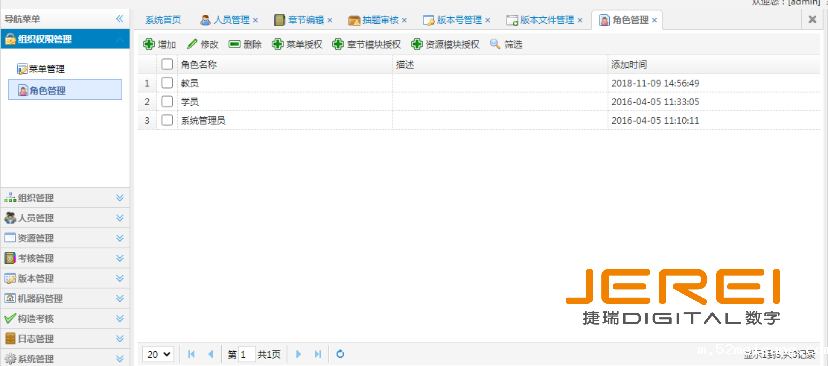Click timestamp 2016-04-05 11:10:11
Viewport: 828px width, 366px height.
pyautogui.click(x=655, y=120)
